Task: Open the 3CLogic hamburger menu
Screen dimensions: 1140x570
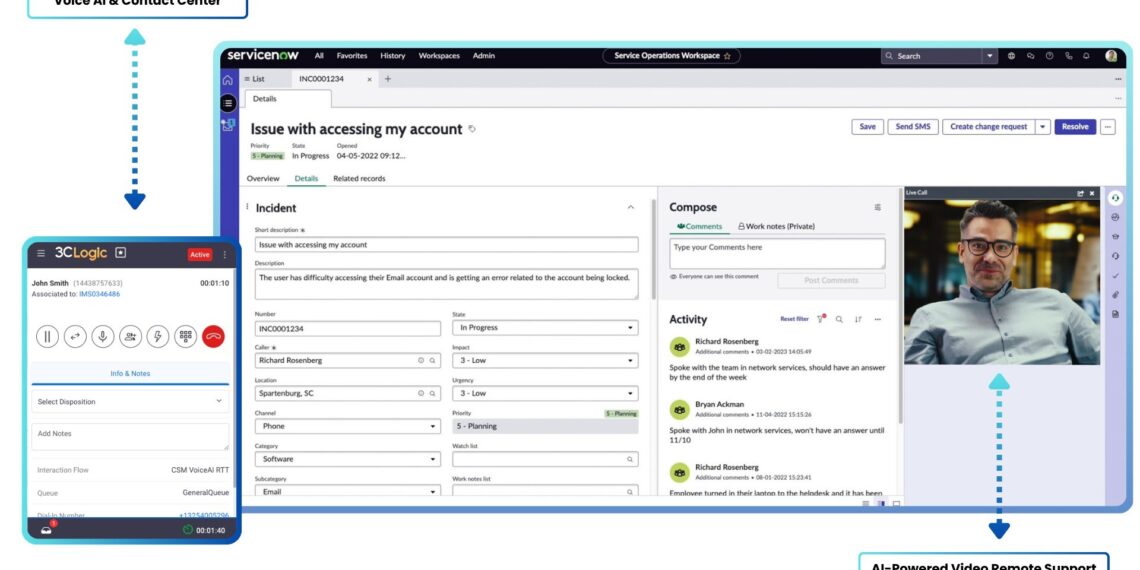Action: pyautogui.click(x=41, y=253)
